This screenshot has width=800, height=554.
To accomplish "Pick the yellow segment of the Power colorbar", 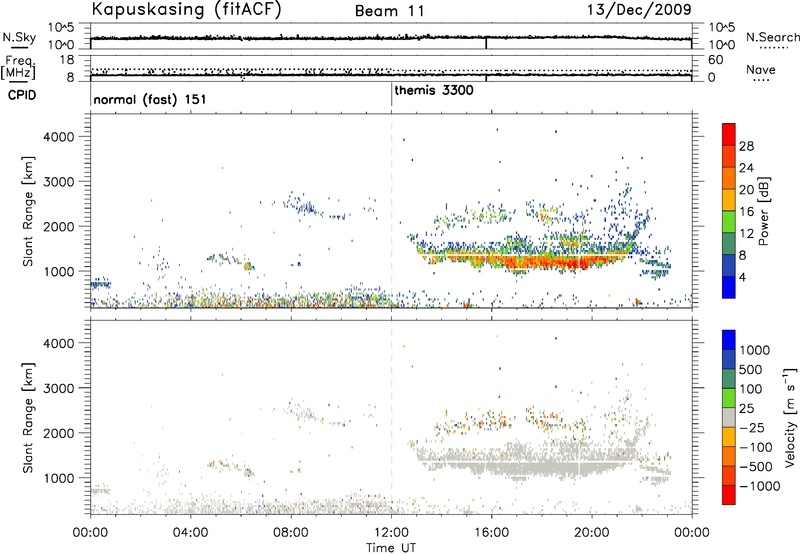I will tap(729, 200).
